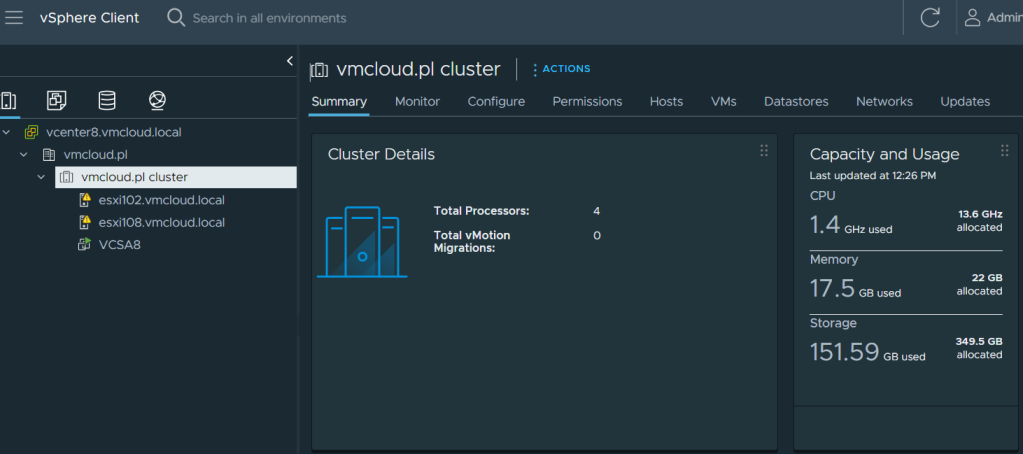Click drag handle on Capacity and Usage card
Screen dimensions: 1023x454
click(x=1005, y=151)
